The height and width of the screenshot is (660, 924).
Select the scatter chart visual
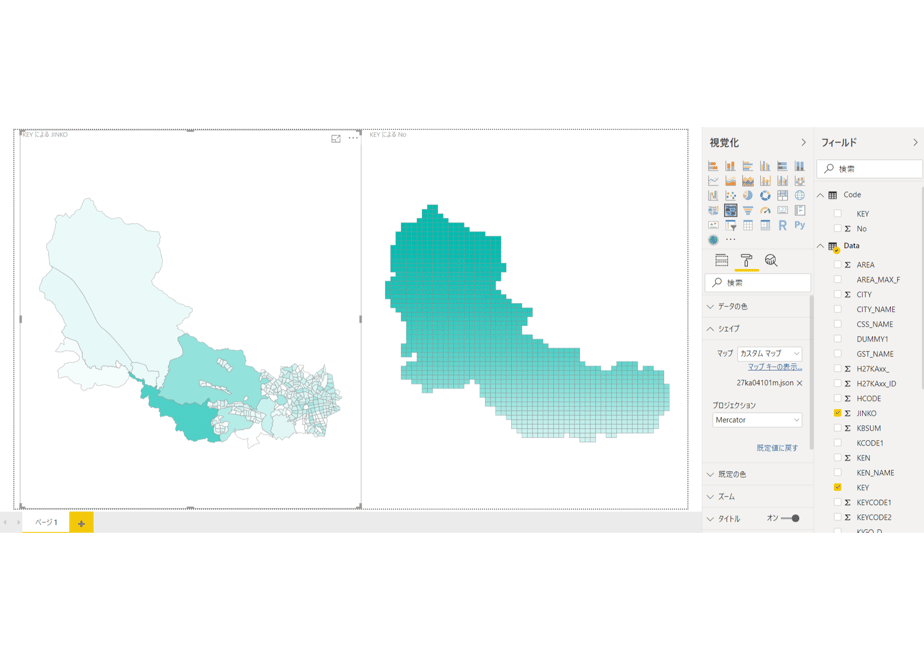coord(730,195)
